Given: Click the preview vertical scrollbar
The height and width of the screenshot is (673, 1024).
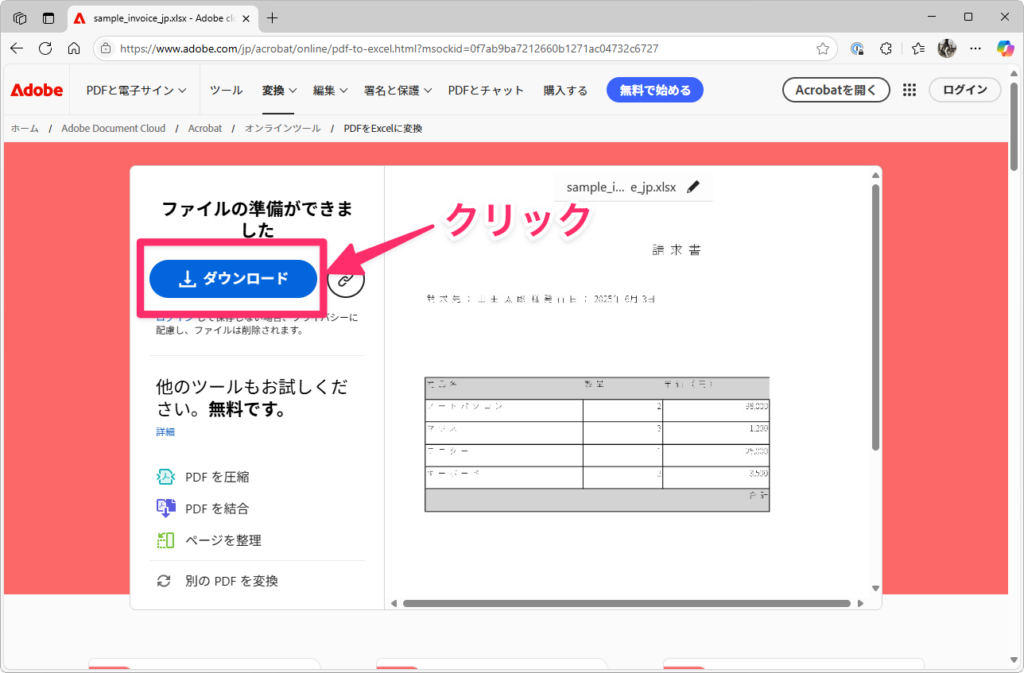Looking at the screenshot, I should click(x=876, y=317).
